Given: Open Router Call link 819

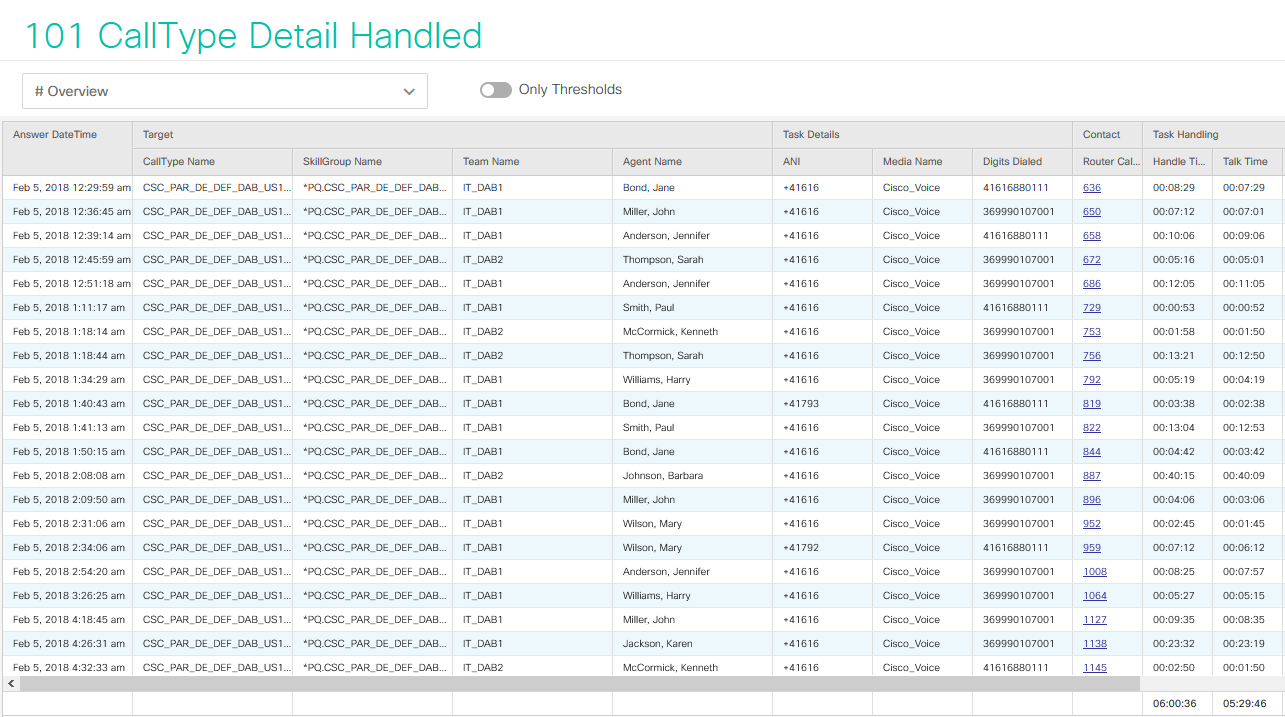Looking at the screenshot, I should tap(1092, 404).
